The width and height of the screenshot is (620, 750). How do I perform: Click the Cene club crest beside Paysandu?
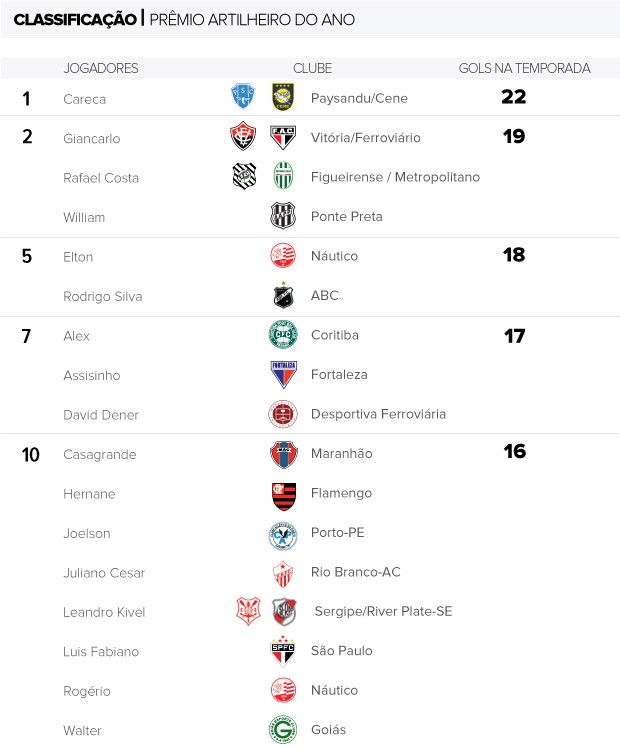(x=283, y=97)
